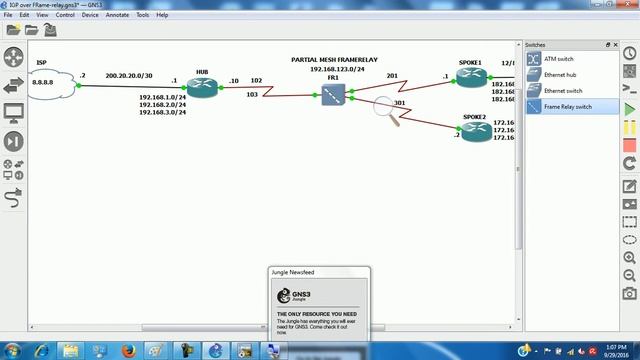Click the DLCI 201 link label

click(392, 76)
